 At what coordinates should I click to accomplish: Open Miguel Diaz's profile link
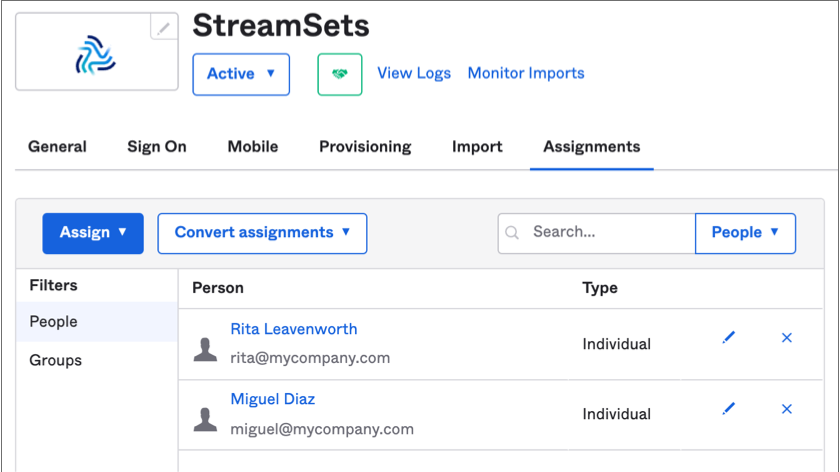tap(273, 399)
